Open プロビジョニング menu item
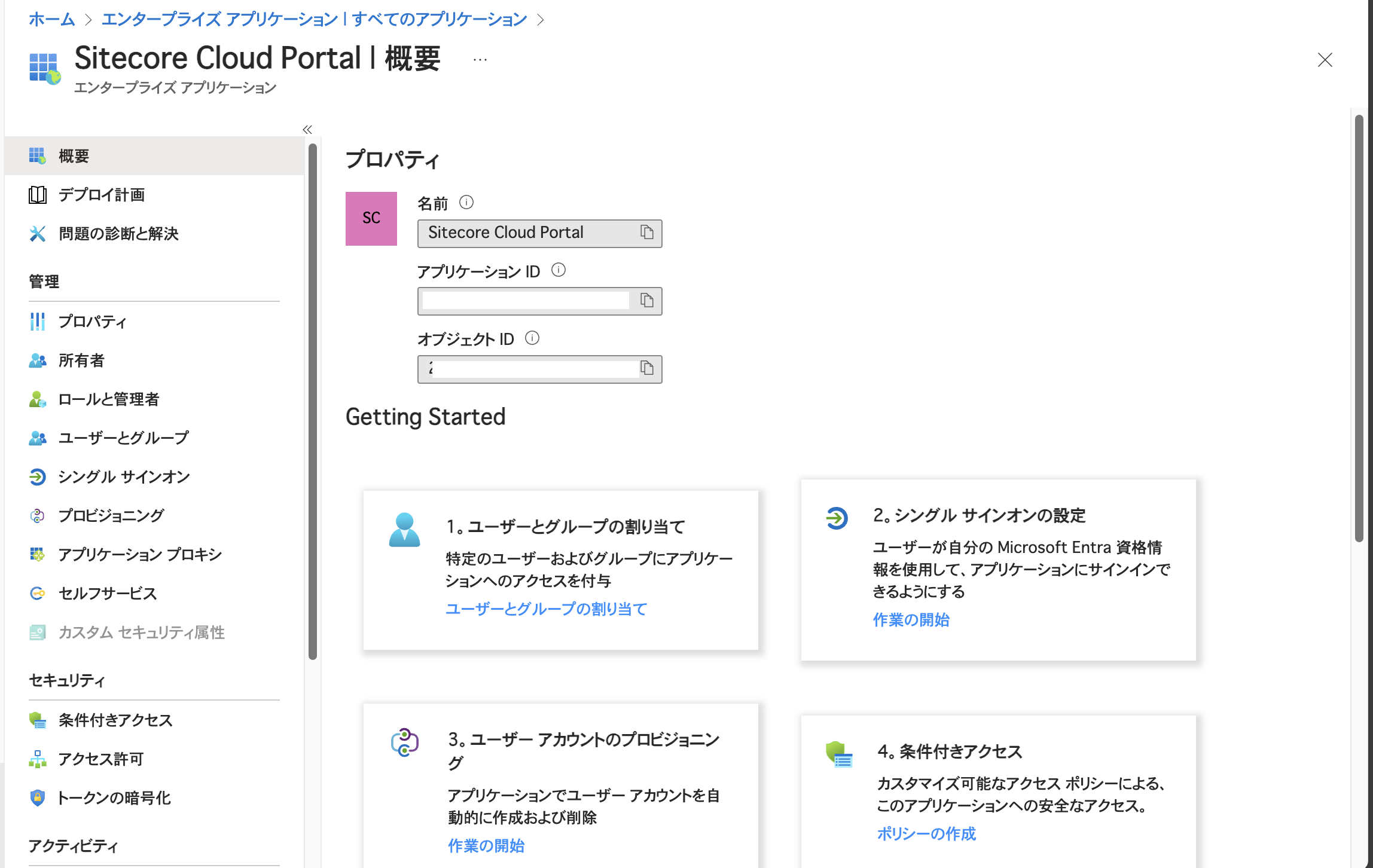Viewport: 1373px width, 868px height. pyautogui.click(x=154, y=516)
